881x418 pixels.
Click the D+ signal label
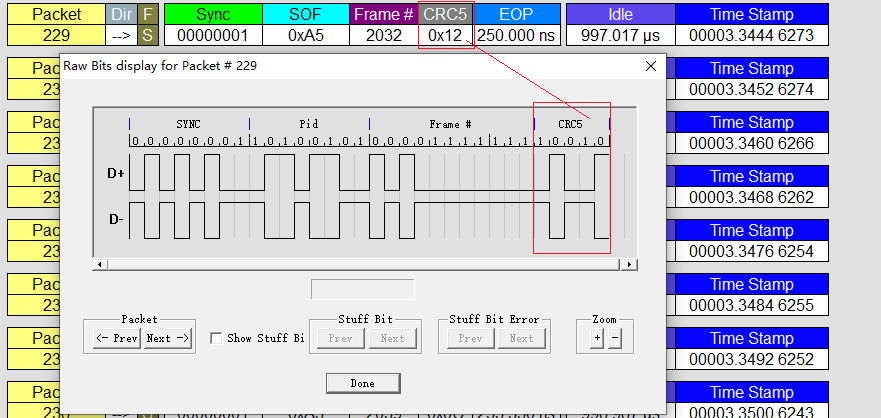point(116,174)
